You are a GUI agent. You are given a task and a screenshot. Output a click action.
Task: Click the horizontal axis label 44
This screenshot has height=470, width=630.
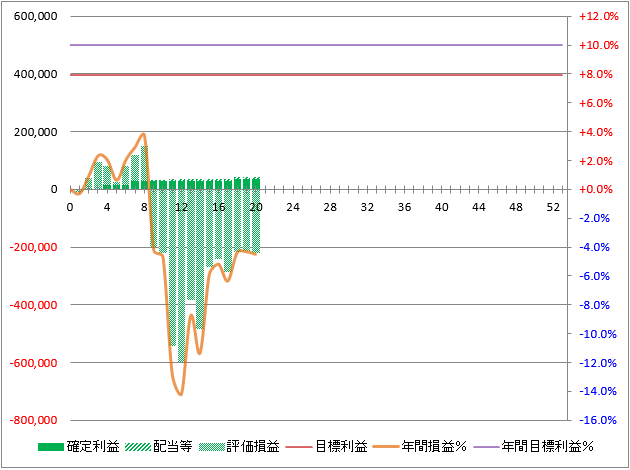[479, 207]
